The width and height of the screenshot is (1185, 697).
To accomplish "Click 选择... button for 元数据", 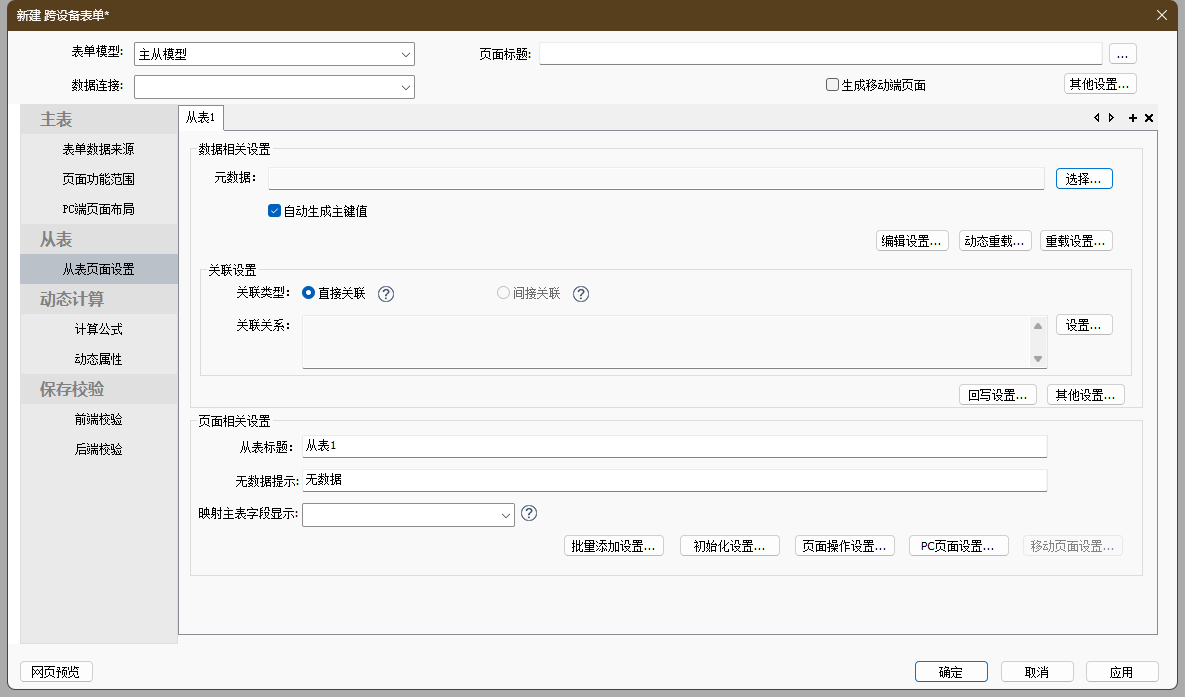I will (1084, 178).
